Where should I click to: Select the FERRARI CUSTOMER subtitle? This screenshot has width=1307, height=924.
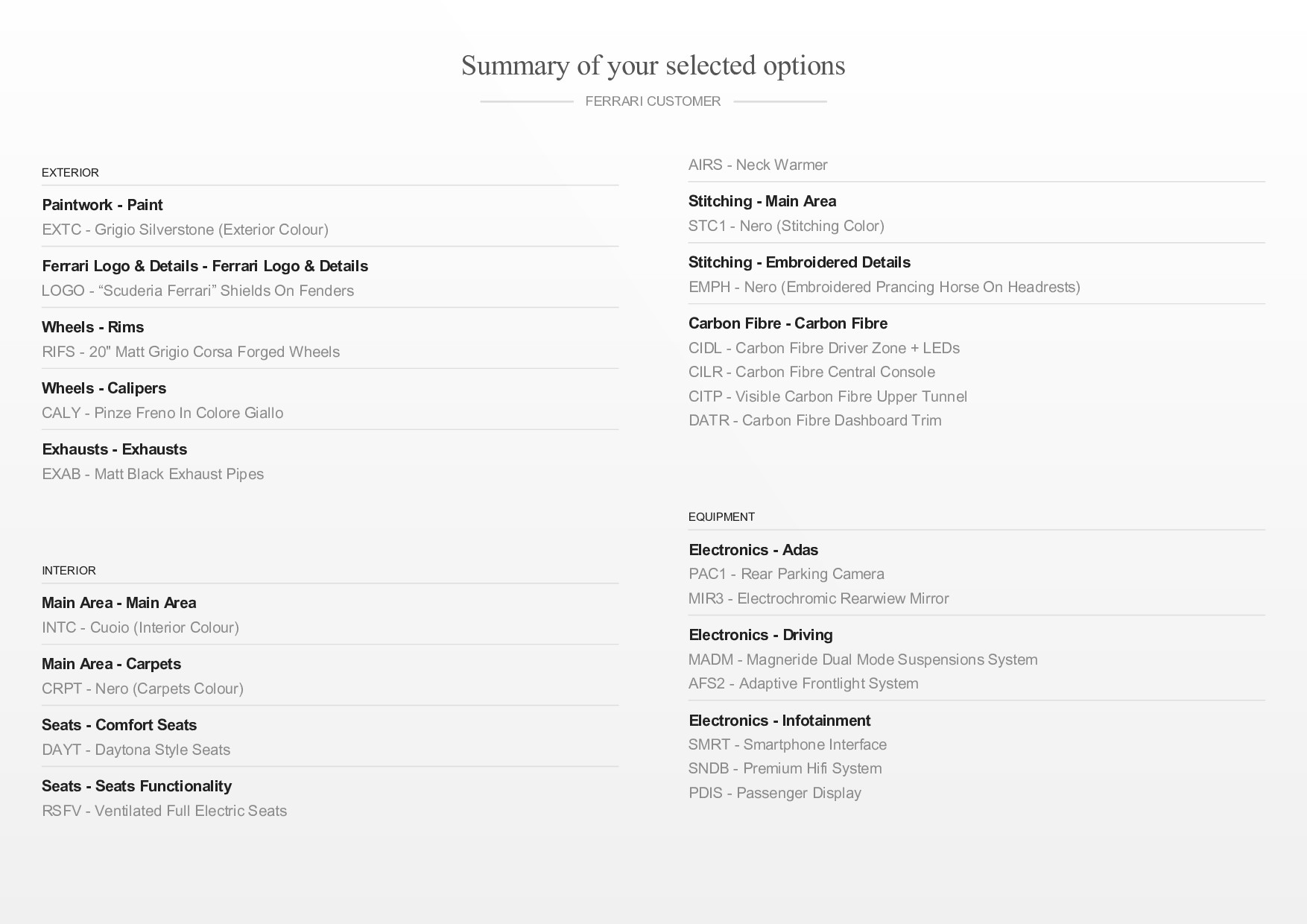coord(653,101)
